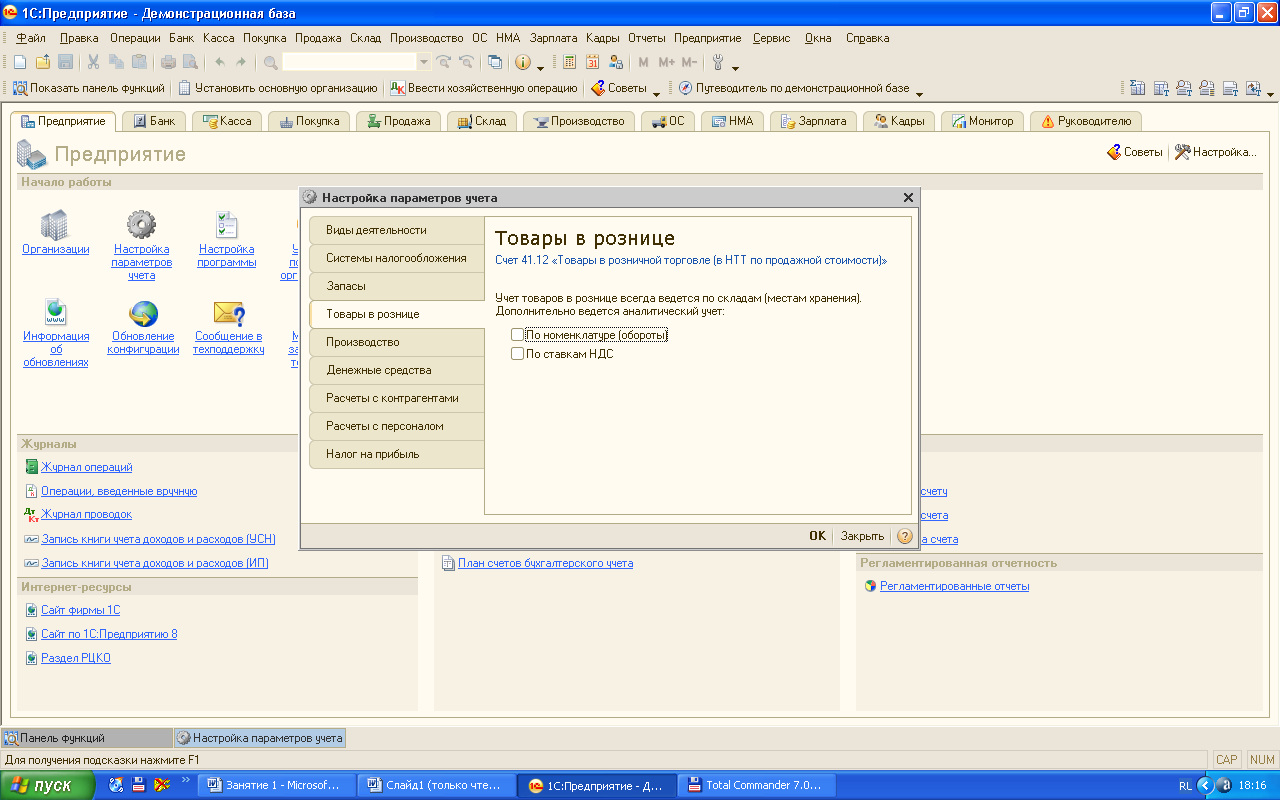Screen dimensions: 1280x800
Task: Click Закрыть in the settings dialog
Action: [x=862, y=536]
